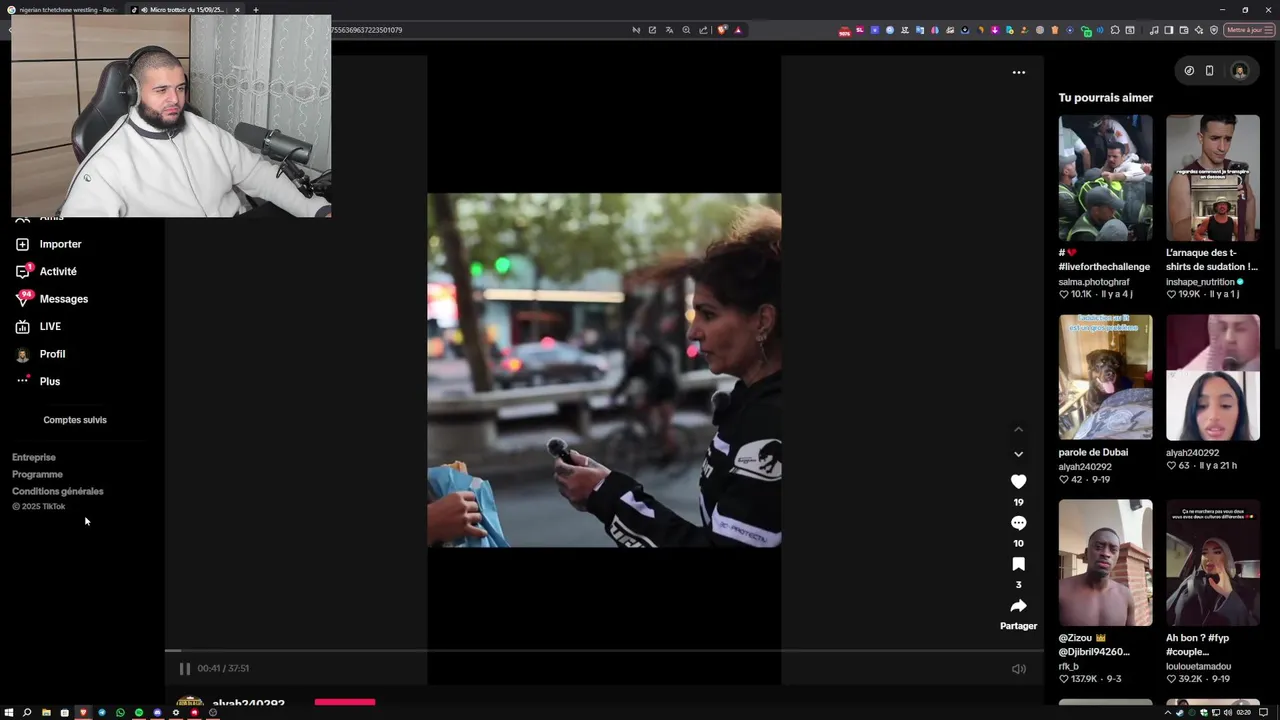Click the Messages paper-plane icon
This screenshot has width=1280, height=720.
(x=22, y=299)
